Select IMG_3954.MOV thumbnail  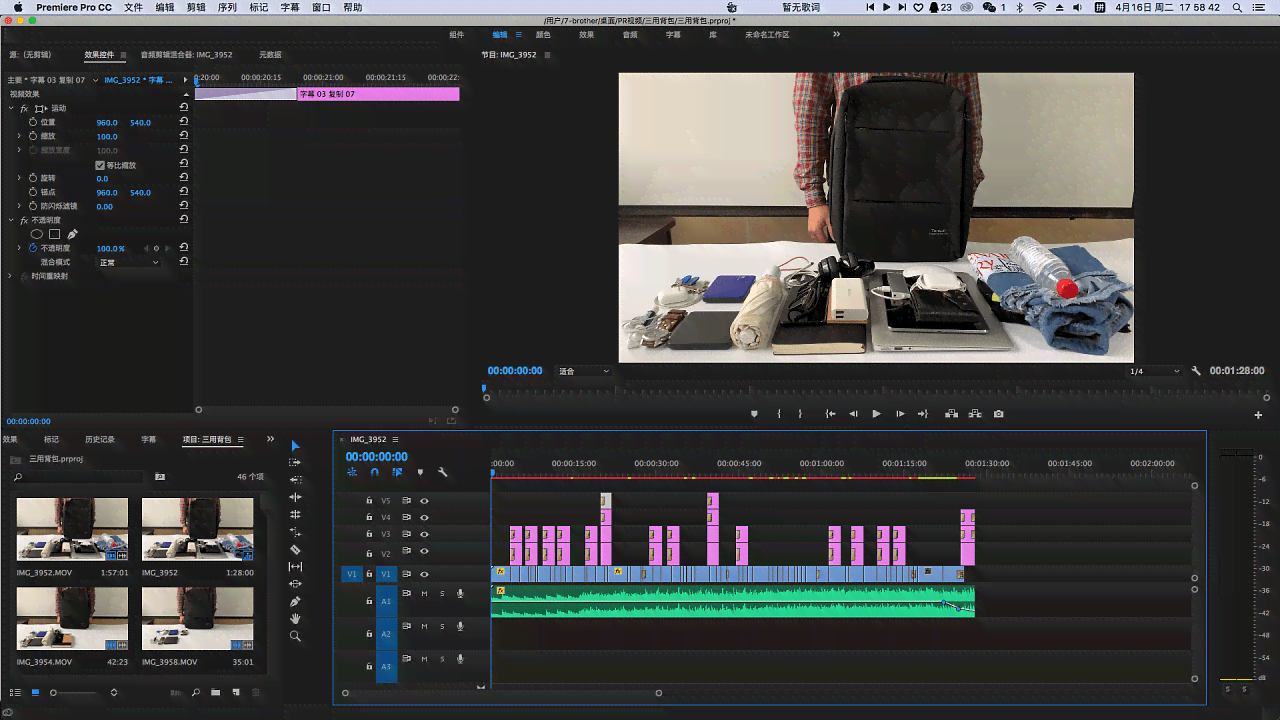(x=72, y=618)
